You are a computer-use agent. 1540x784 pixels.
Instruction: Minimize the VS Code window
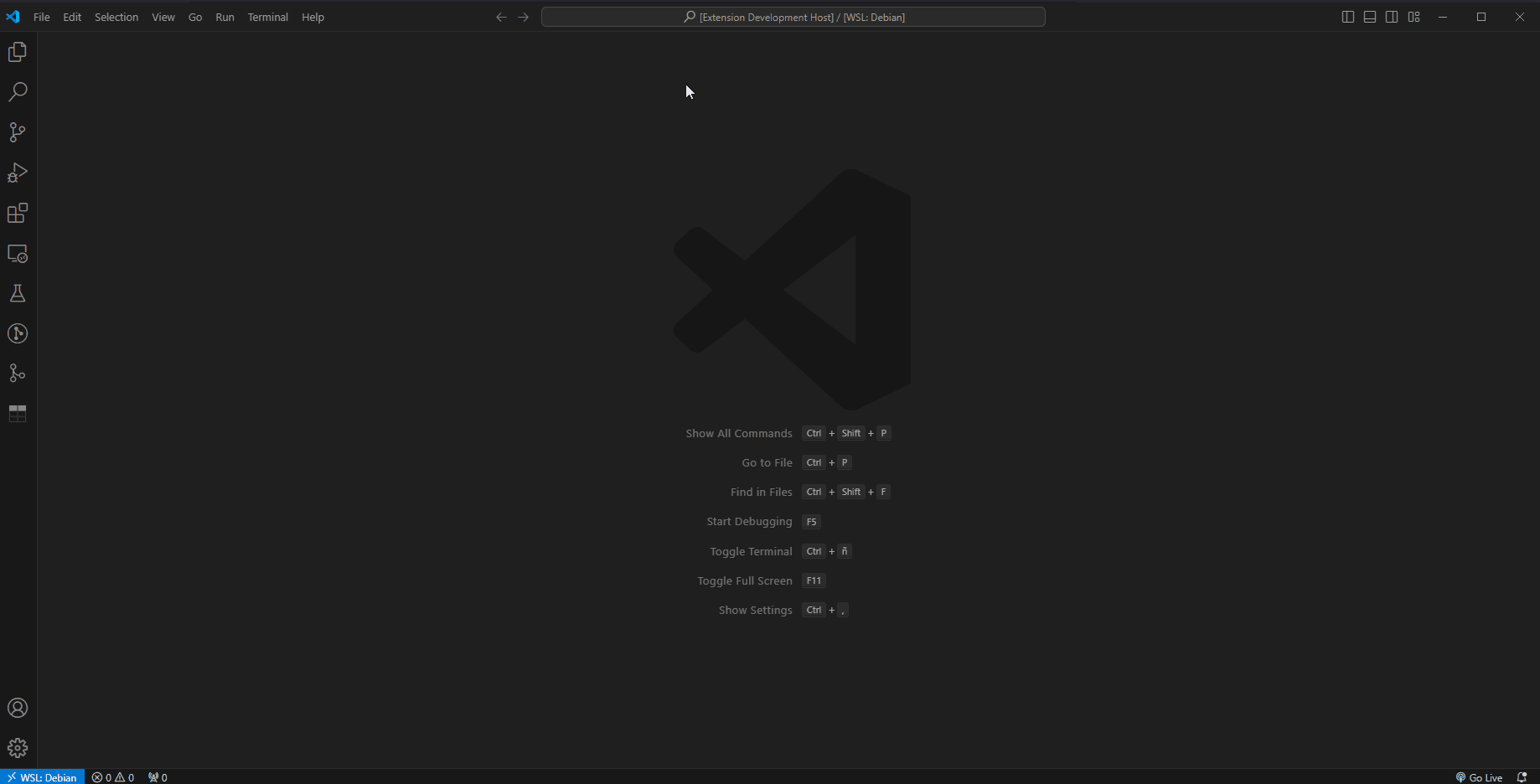click(x=1443, y=17)
